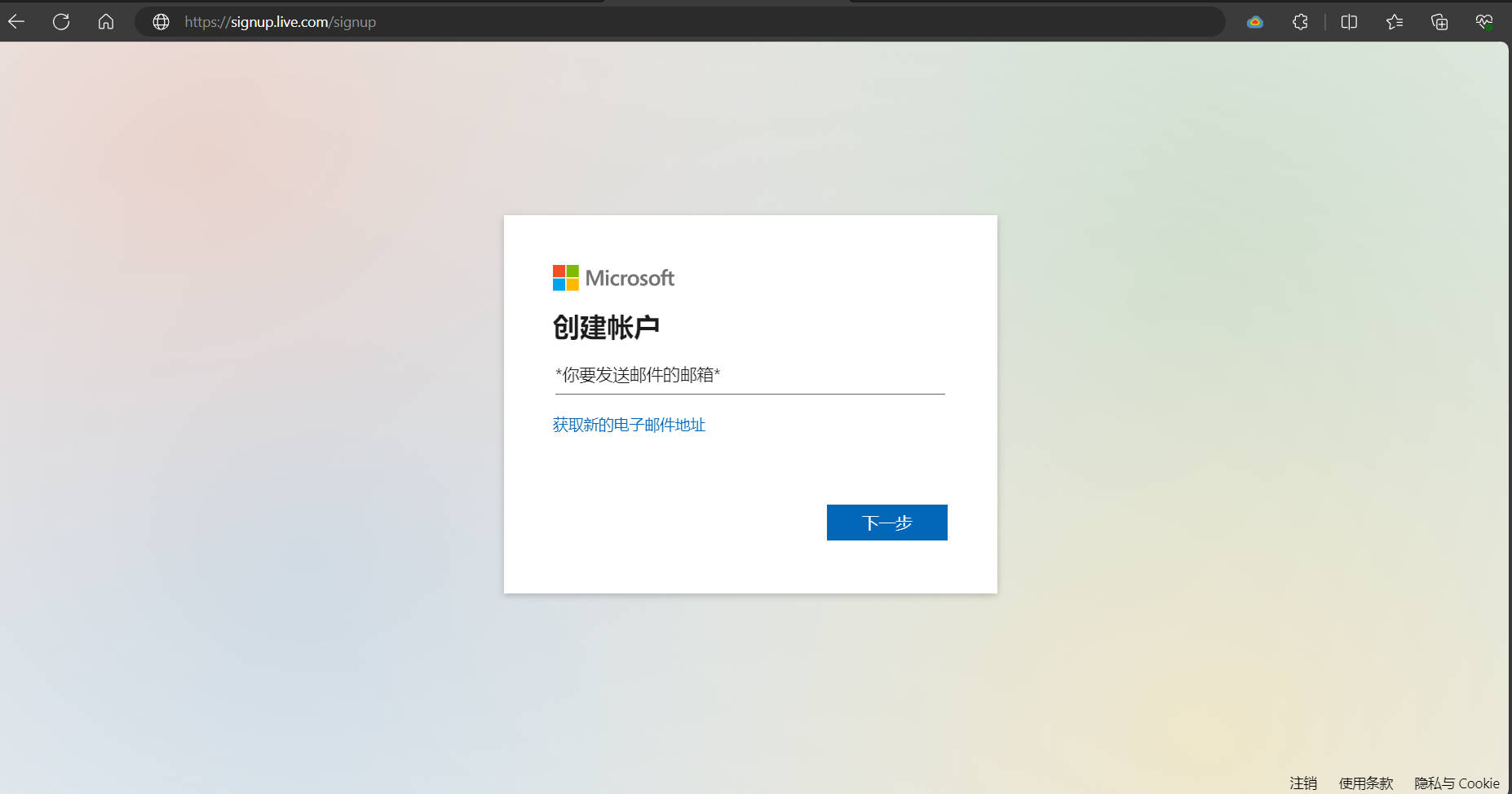Open the 使用条款 footer link
Screen dimensions: 1512x794
tap(1366, 783)
